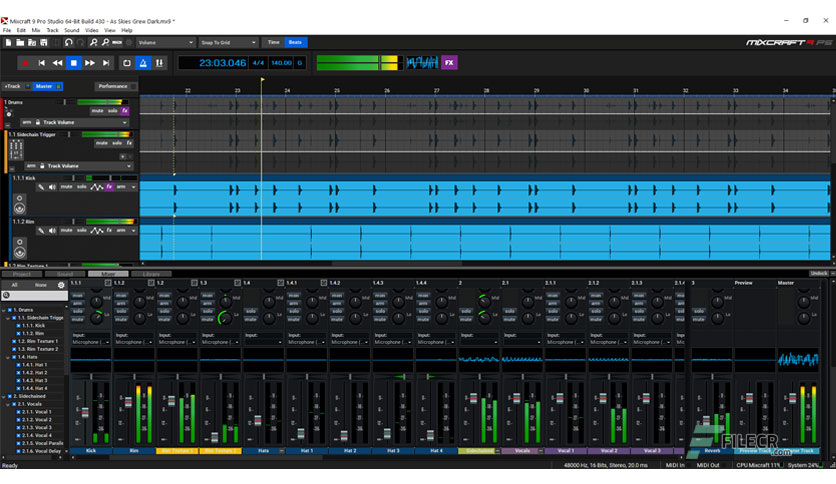Toggle the Metronome button

pos(143,63)
